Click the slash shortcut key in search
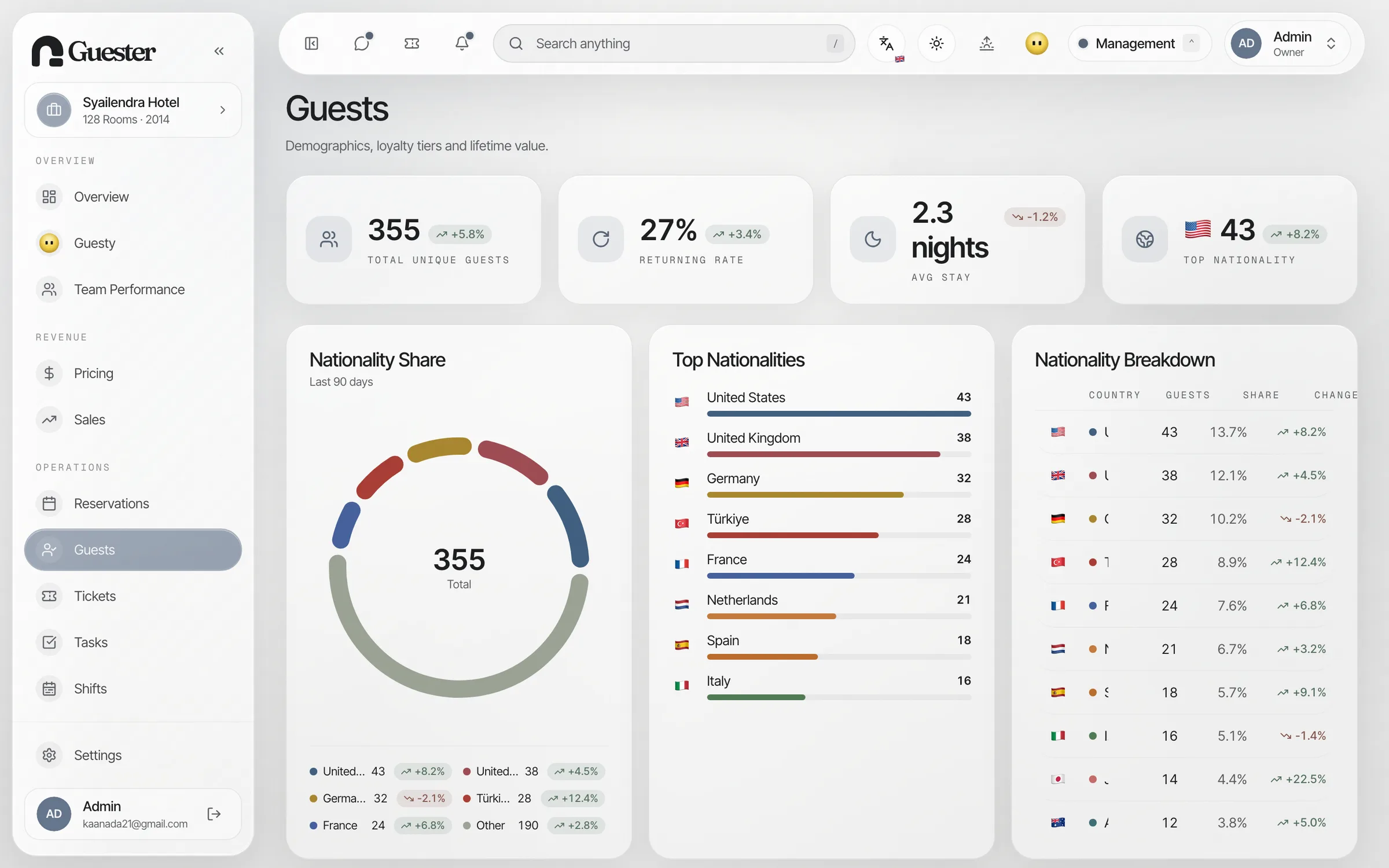This screenshot has width=1389, height=868. pos(835,43)
